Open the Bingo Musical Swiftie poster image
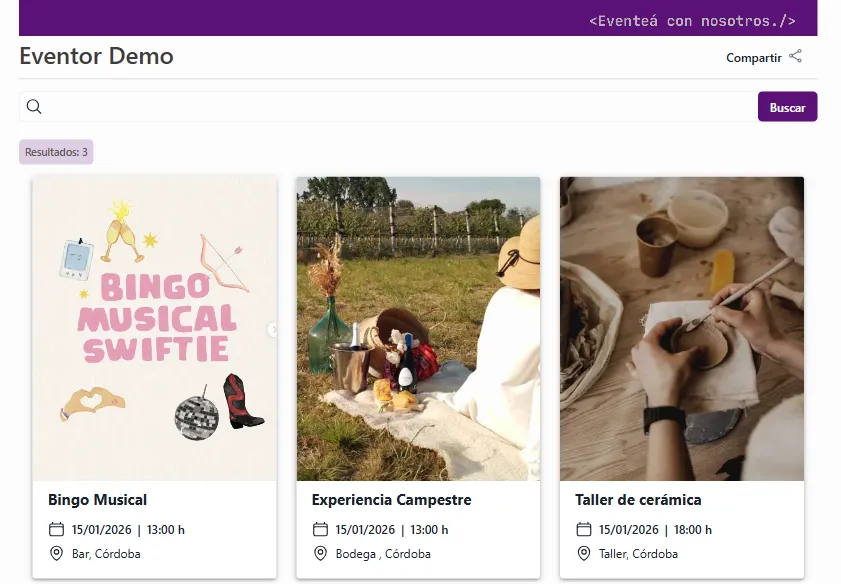This screenshot has width=841, height=584. coord(154,329)
